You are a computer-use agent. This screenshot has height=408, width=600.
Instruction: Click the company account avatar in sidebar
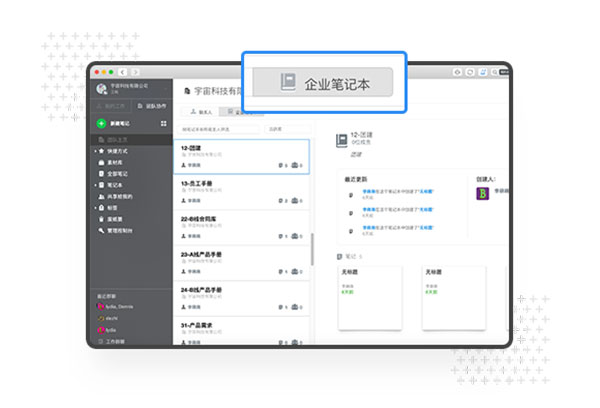coord(102,89)
